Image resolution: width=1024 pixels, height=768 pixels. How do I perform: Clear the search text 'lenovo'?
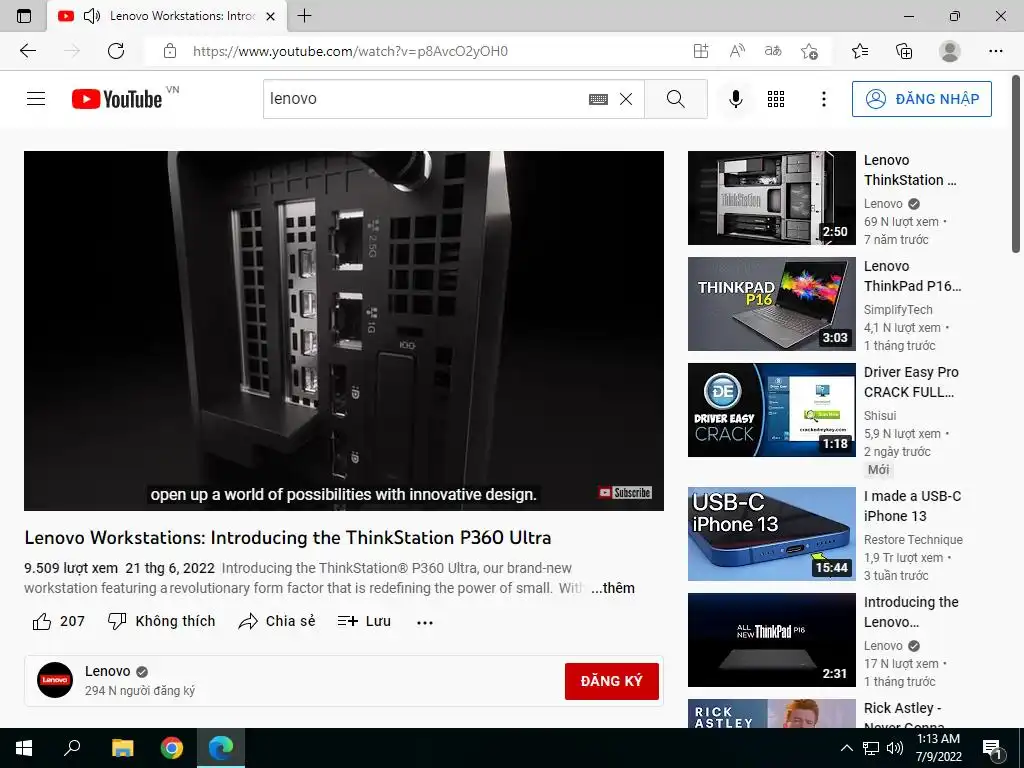pos(626,99)
